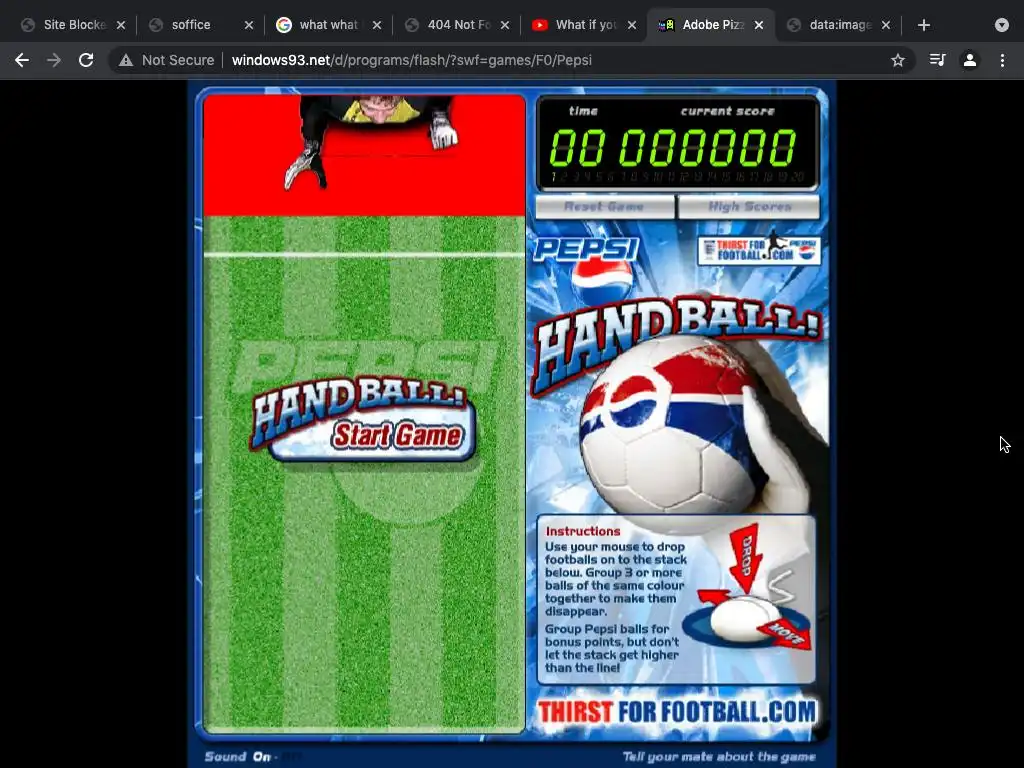Click the large Pepsi football image

[x=666, y=424]
